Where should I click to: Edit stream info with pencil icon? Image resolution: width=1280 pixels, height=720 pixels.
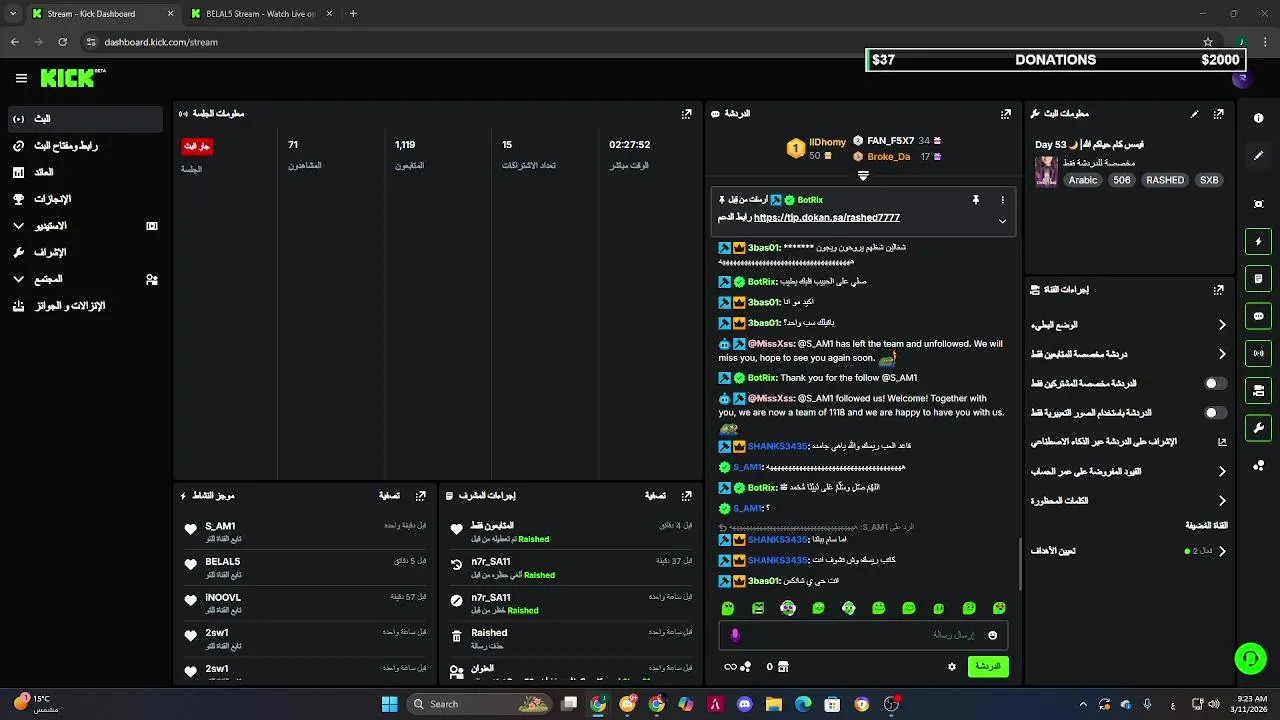point(1194,114)
